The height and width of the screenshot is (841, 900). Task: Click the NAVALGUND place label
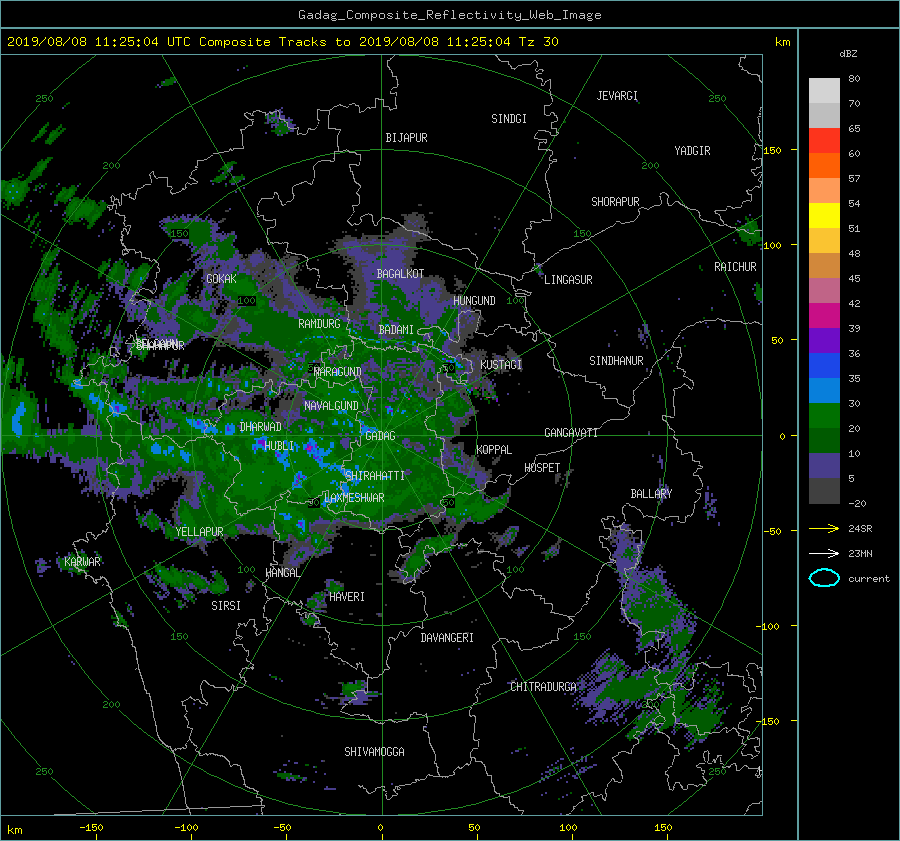click(331, 406)
